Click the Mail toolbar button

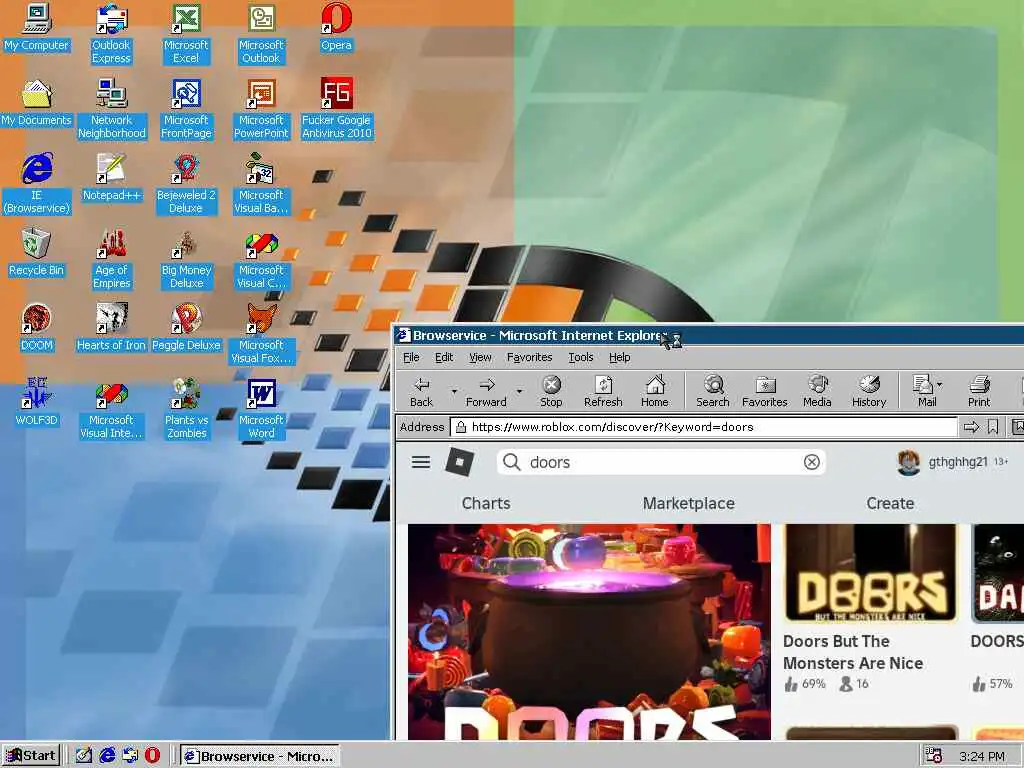tap(925, 392)
